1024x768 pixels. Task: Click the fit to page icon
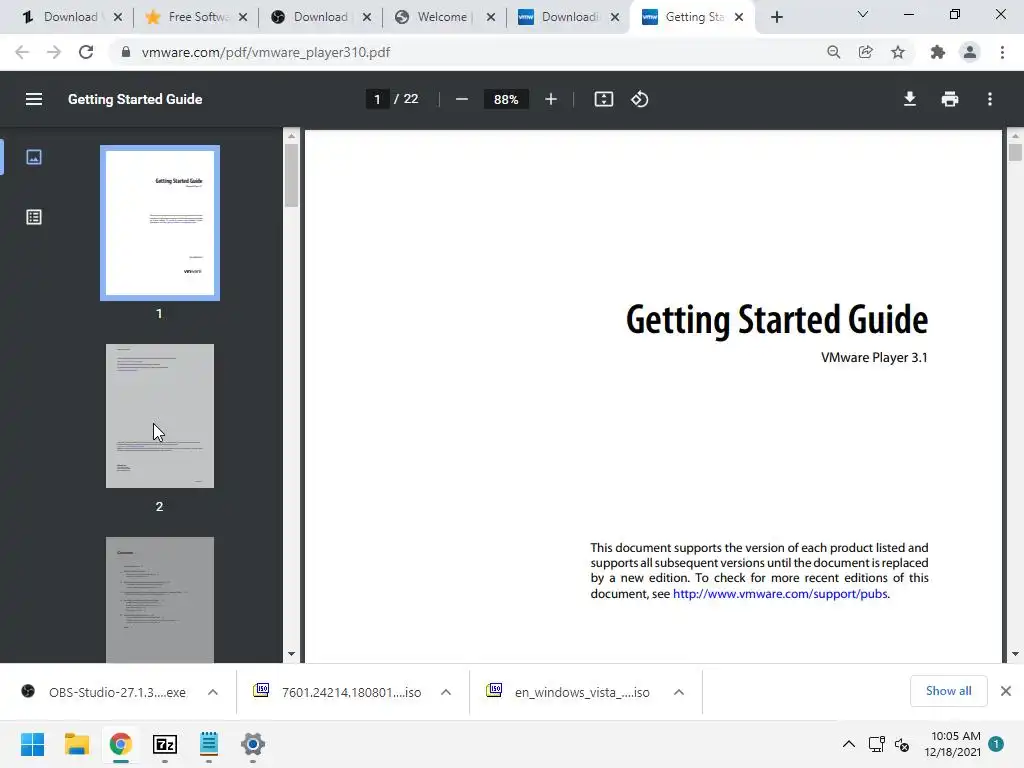(x=603, y=99)
